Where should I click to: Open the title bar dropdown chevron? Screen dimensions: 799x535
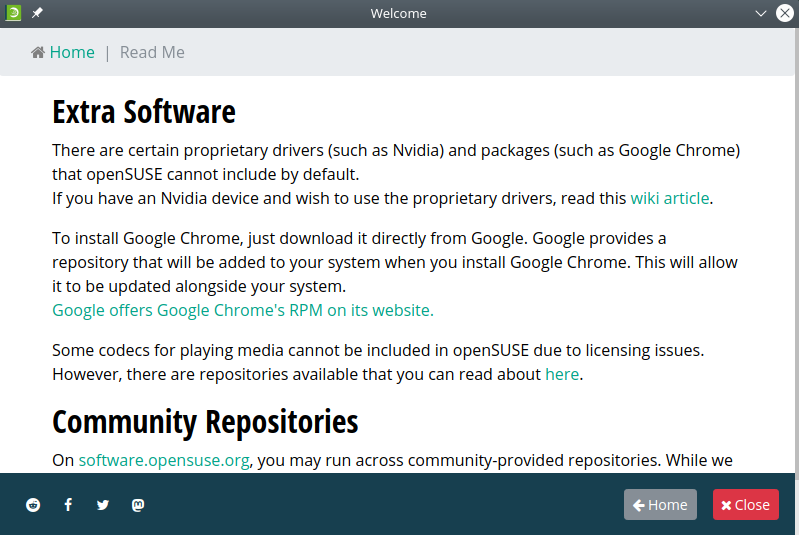761,14
